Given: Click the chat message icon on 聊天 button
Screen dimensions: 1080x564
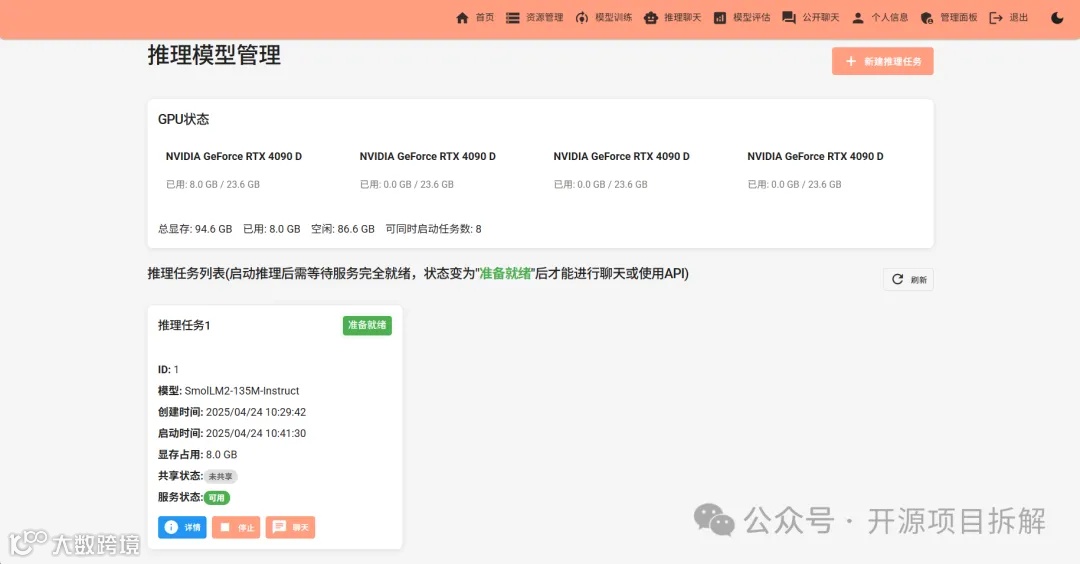Looking at the screenshot, I should tap(279, 527).
